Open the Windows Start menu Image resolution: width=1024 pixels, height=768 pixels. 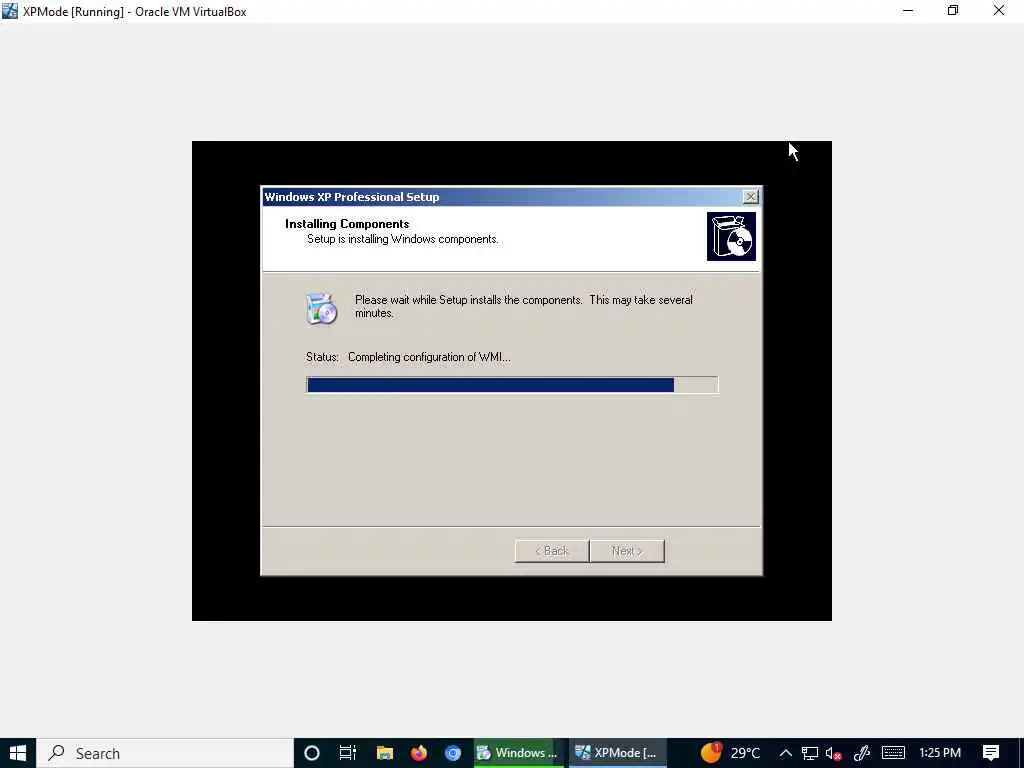coord(18,753)
